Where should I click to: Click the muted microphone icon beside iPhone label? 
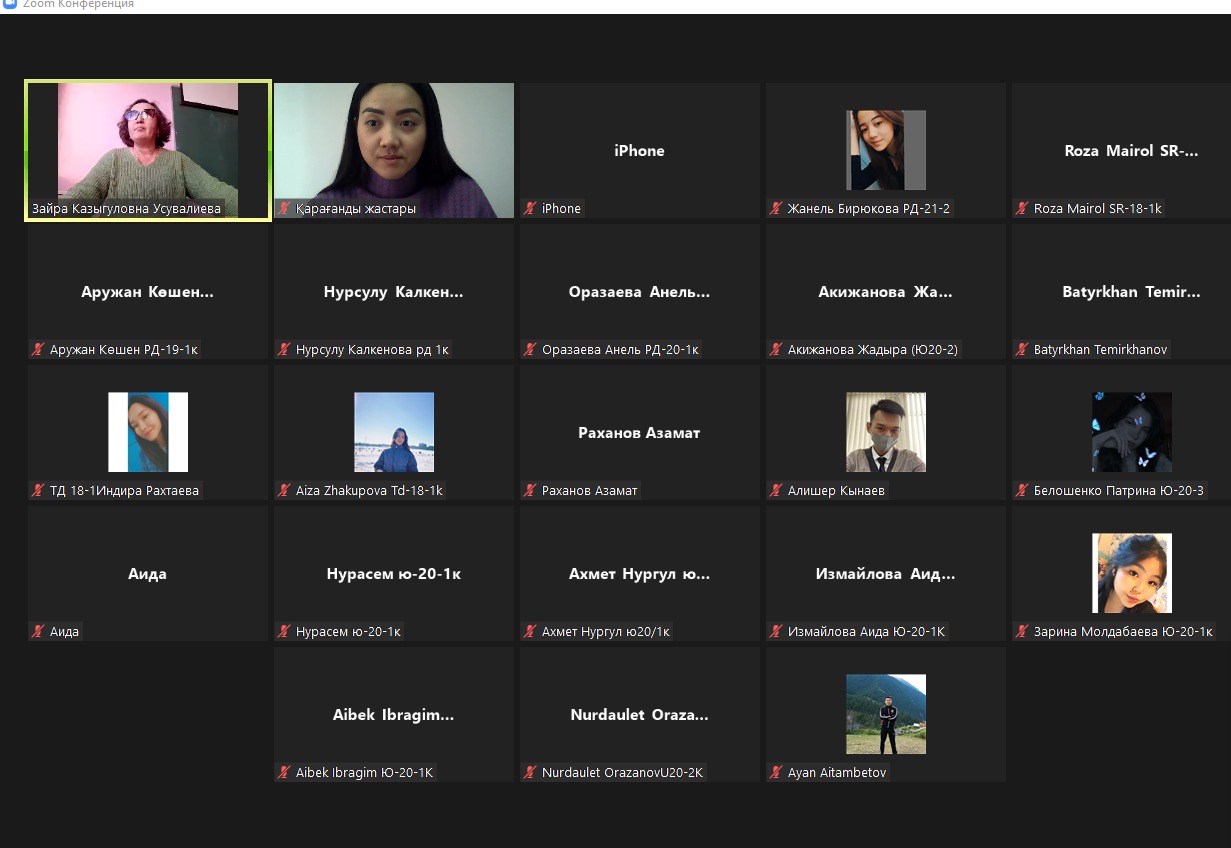531,209
